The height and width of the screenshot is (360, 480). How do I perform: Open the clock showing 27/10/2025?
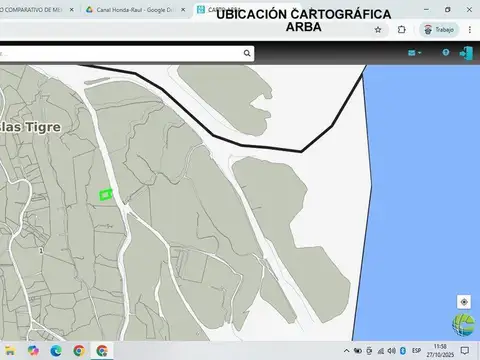point(440,351)
